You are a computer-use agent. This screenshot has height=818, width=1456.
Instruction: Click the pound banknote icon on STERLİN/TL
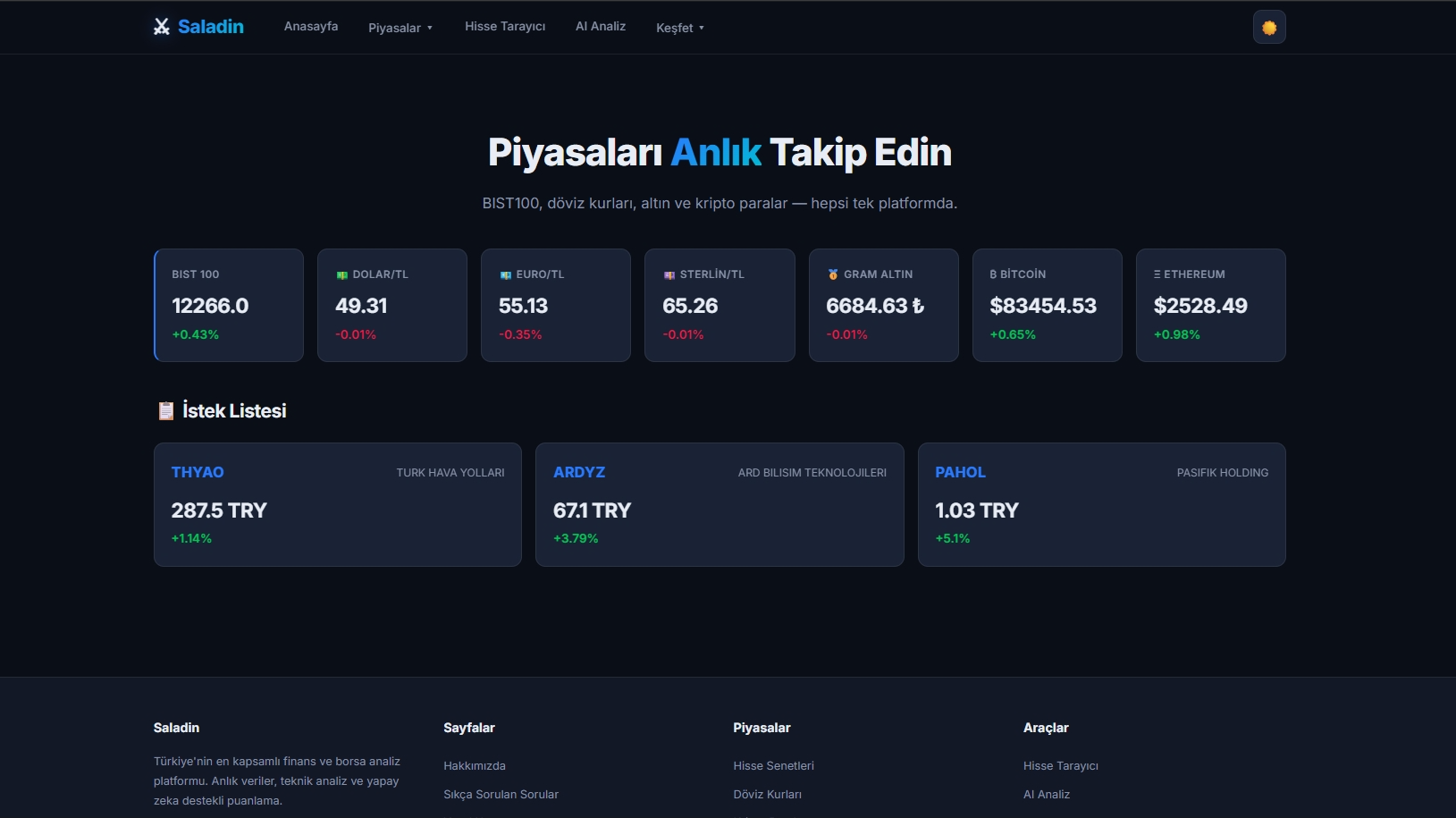(669, 274)
